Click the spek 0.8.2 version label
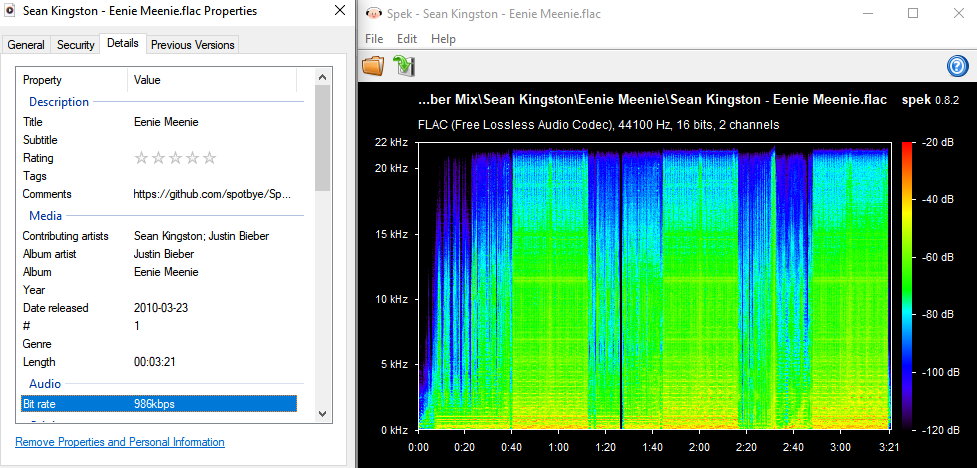The image size is (977, 468). pos(930,100)
